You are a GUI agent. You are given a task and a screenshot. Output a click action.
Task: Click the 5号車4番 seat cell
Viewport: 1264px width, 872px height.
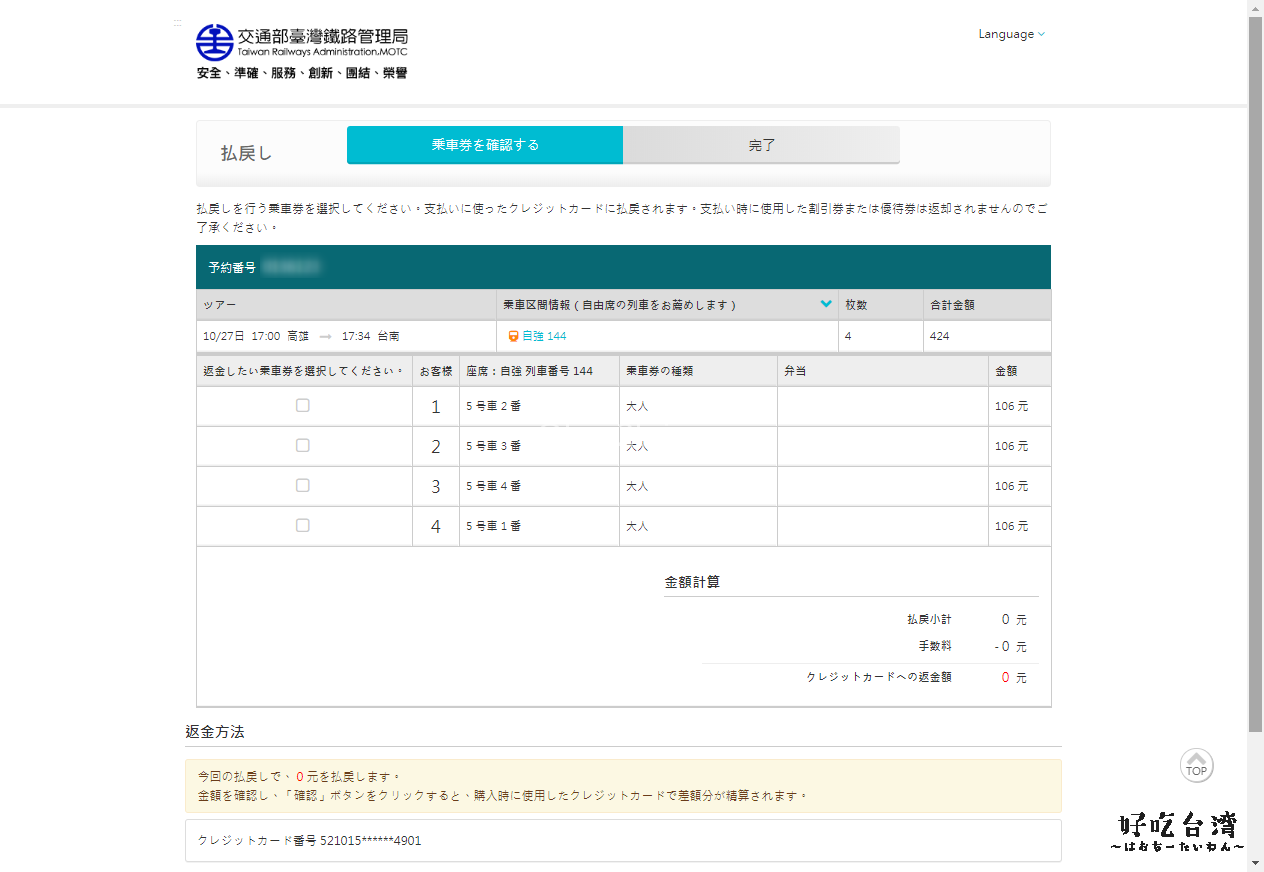point(538,486)
